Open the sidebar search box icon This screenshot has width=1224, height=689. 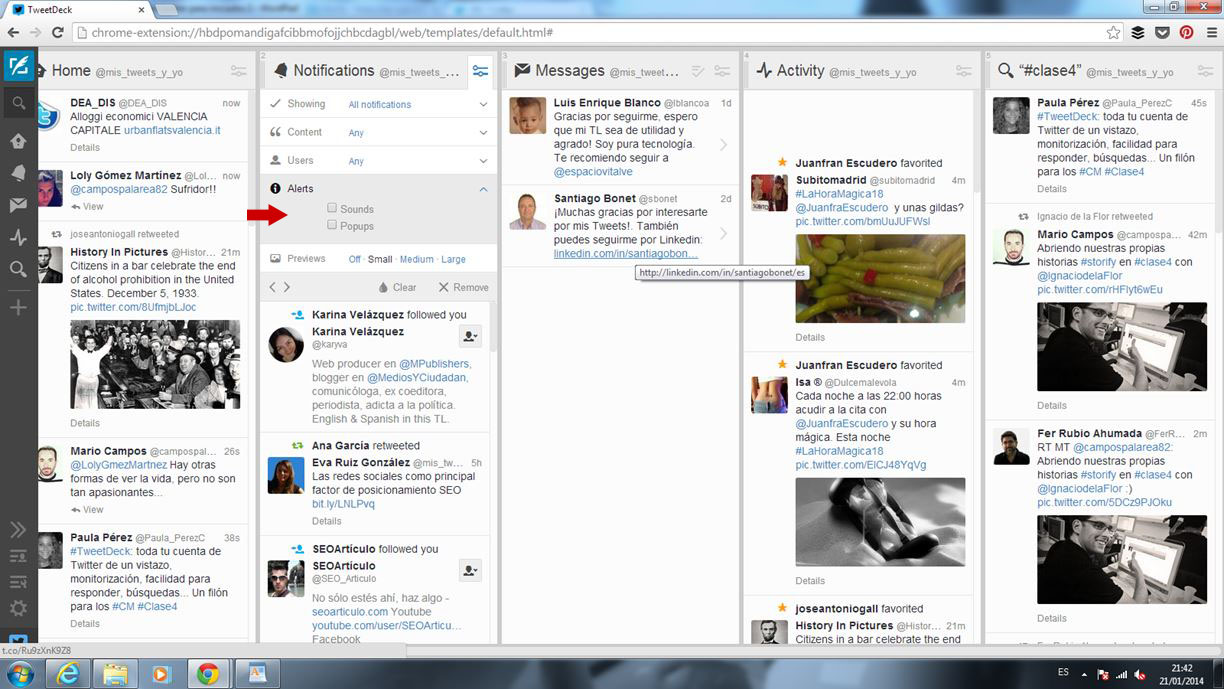[18, 103]
